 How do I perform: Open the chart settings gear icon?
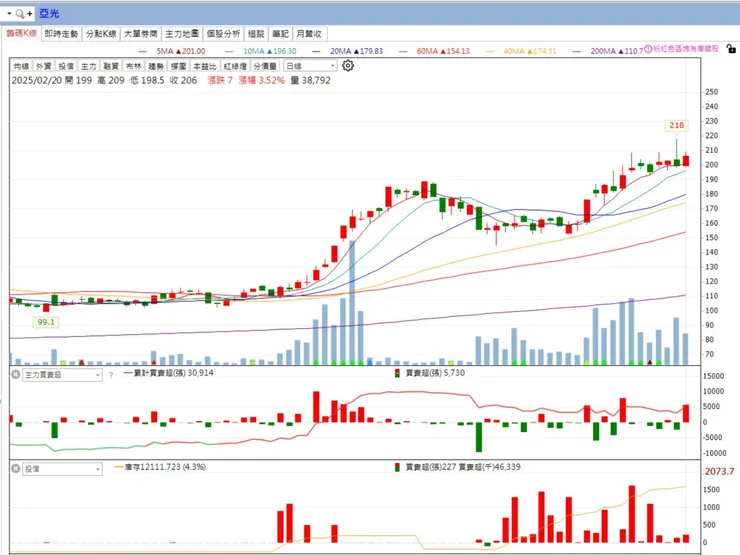348,66
